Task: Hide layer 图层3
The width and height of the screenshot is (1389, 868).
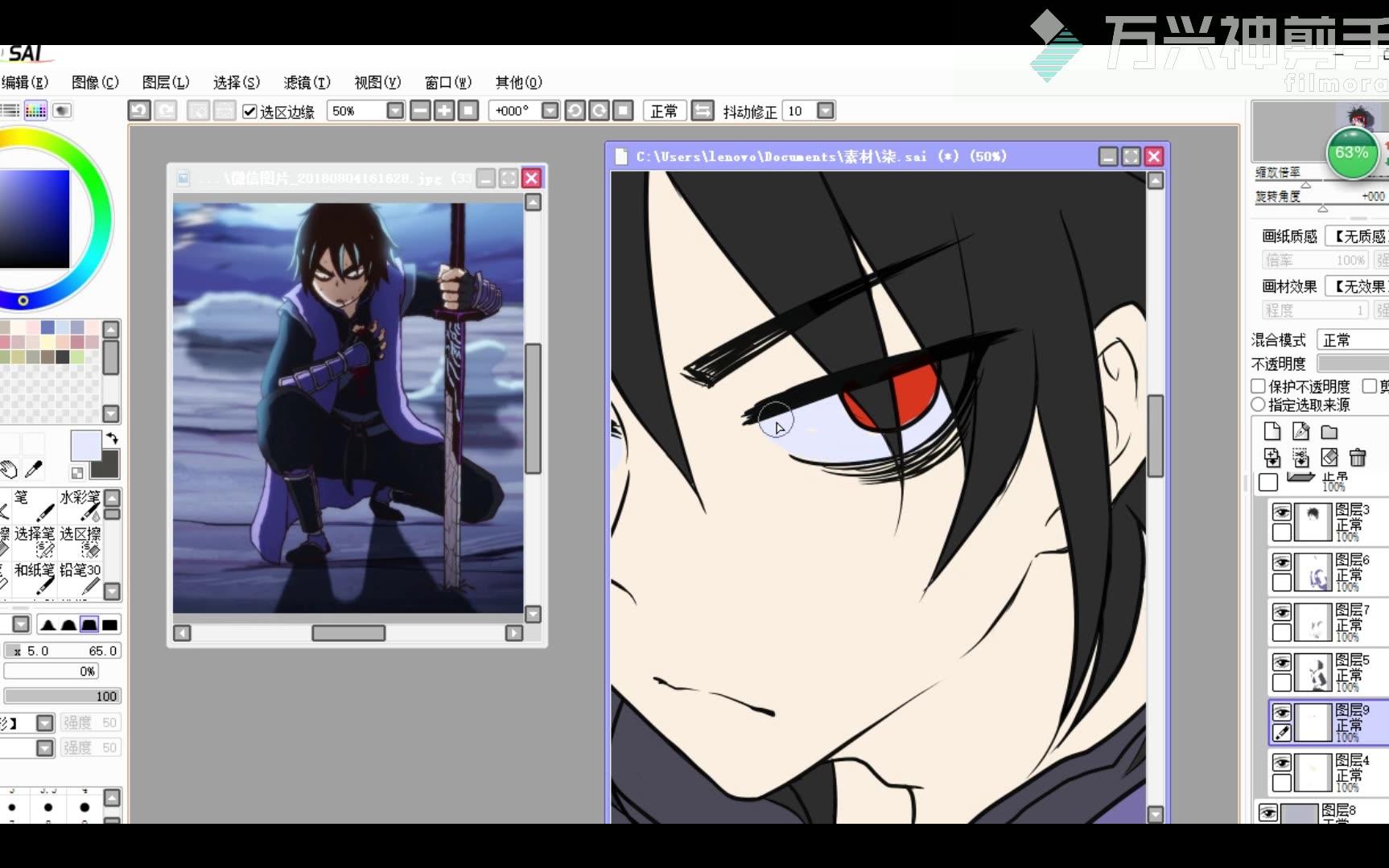Action: coord(1281,512)
